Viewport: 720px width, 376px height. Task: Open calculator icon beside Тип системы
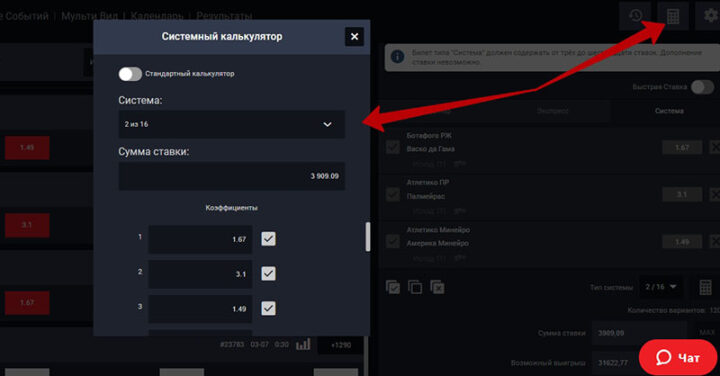(x=705, y=287)
